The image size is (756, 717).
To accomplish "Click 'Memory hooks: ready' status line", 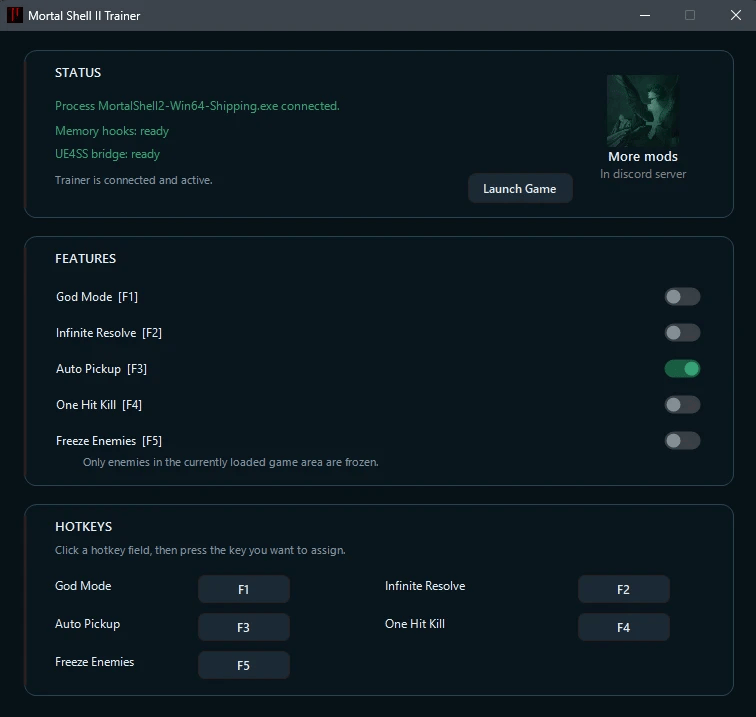I will (x=112, y=131).
